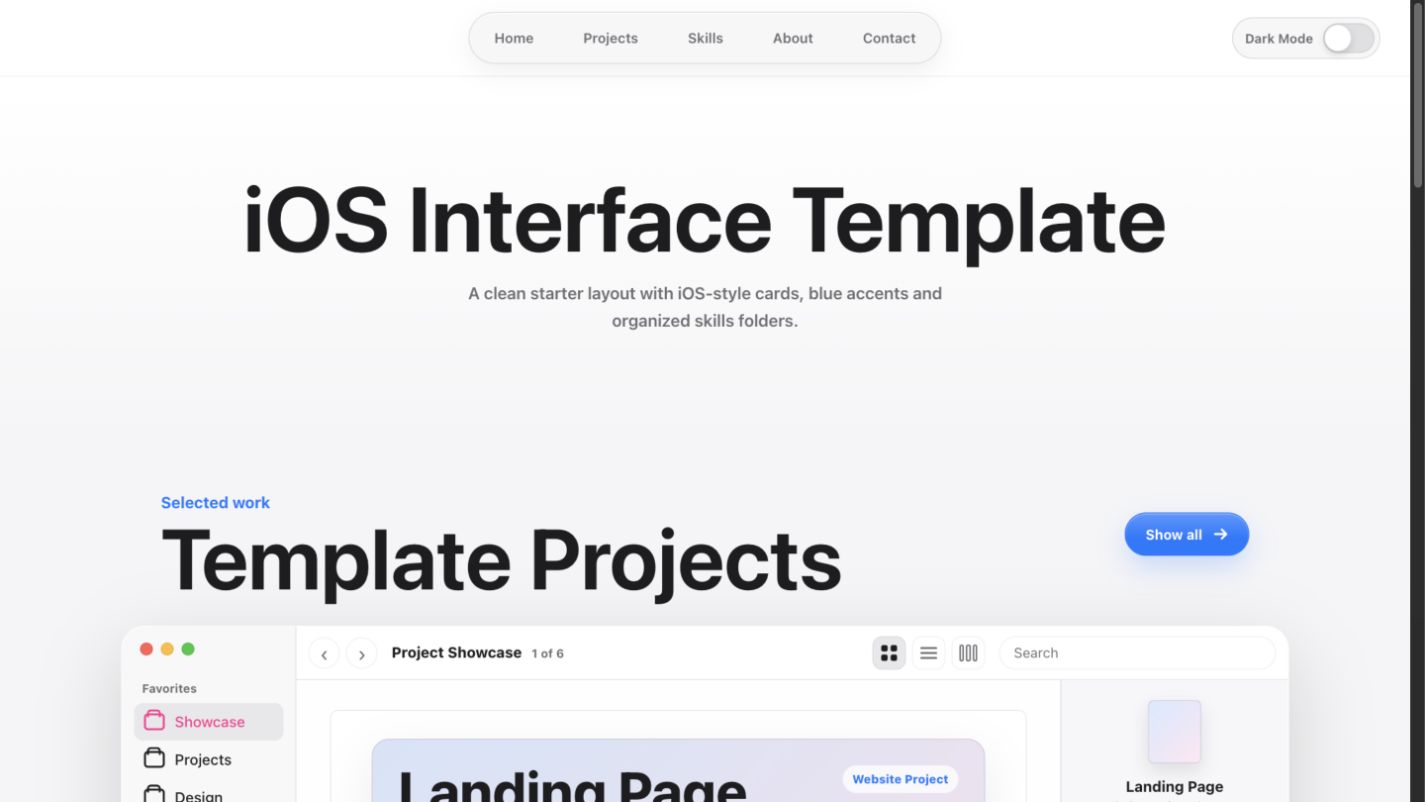This screenshot has width=1425, height=802.
Task: Open the Home nav item
Action: (514, 38)
